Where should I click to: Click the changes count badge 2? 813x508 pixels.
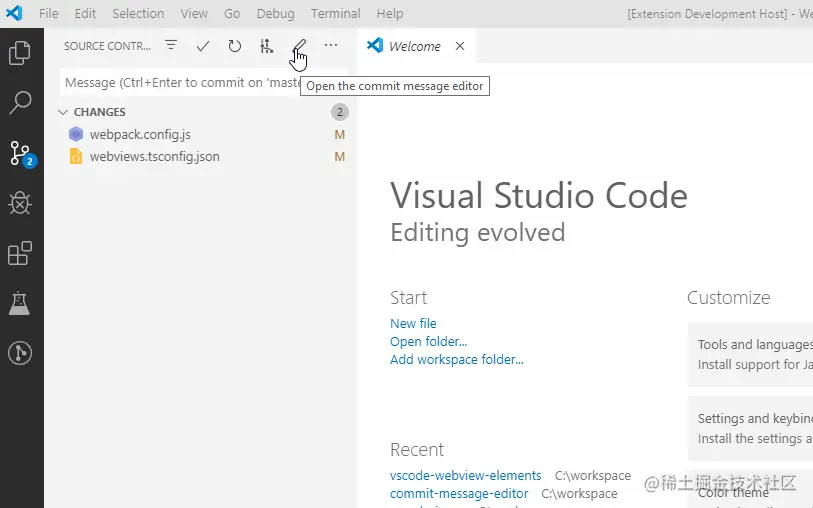340,112
